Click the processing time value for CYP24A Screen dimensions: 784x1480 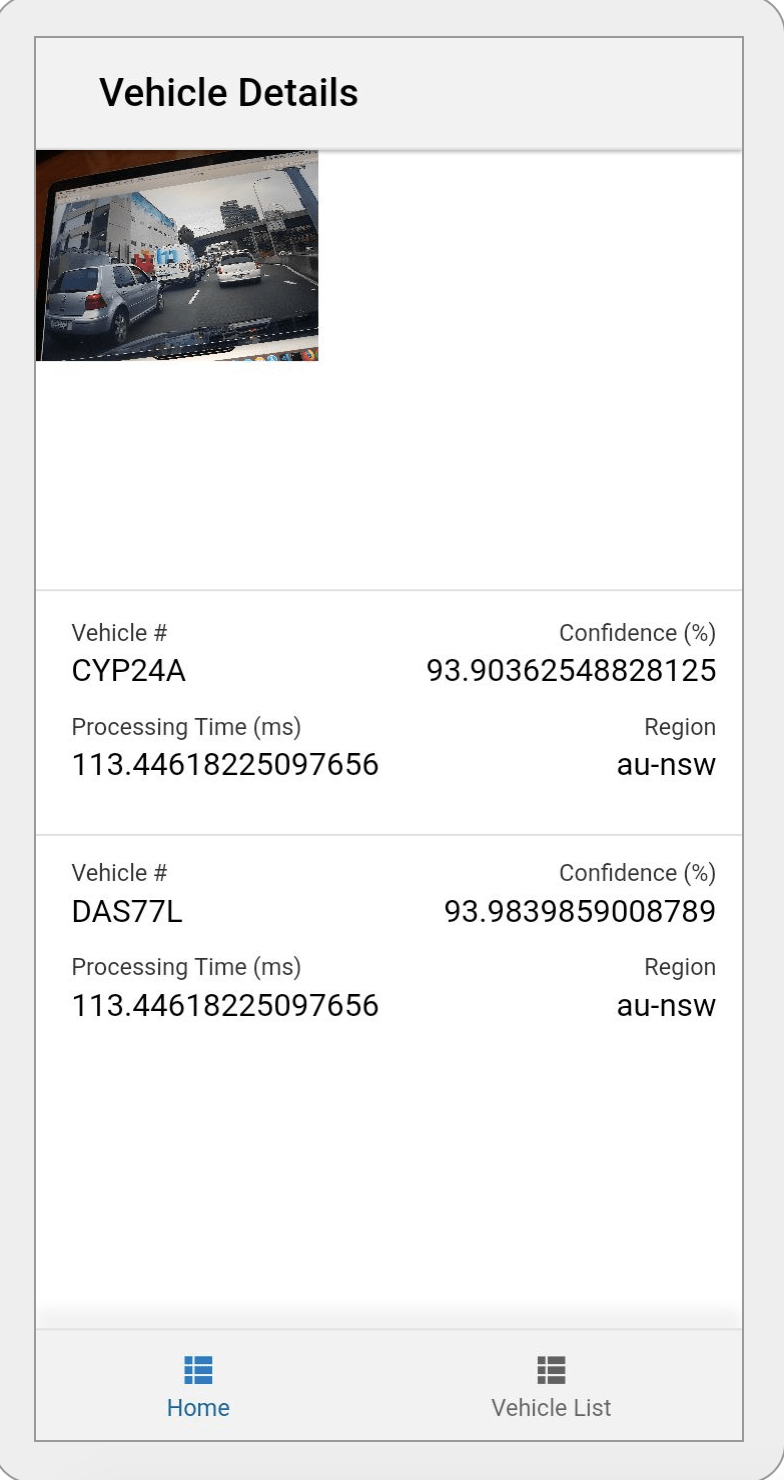click(x=225, y=765)
